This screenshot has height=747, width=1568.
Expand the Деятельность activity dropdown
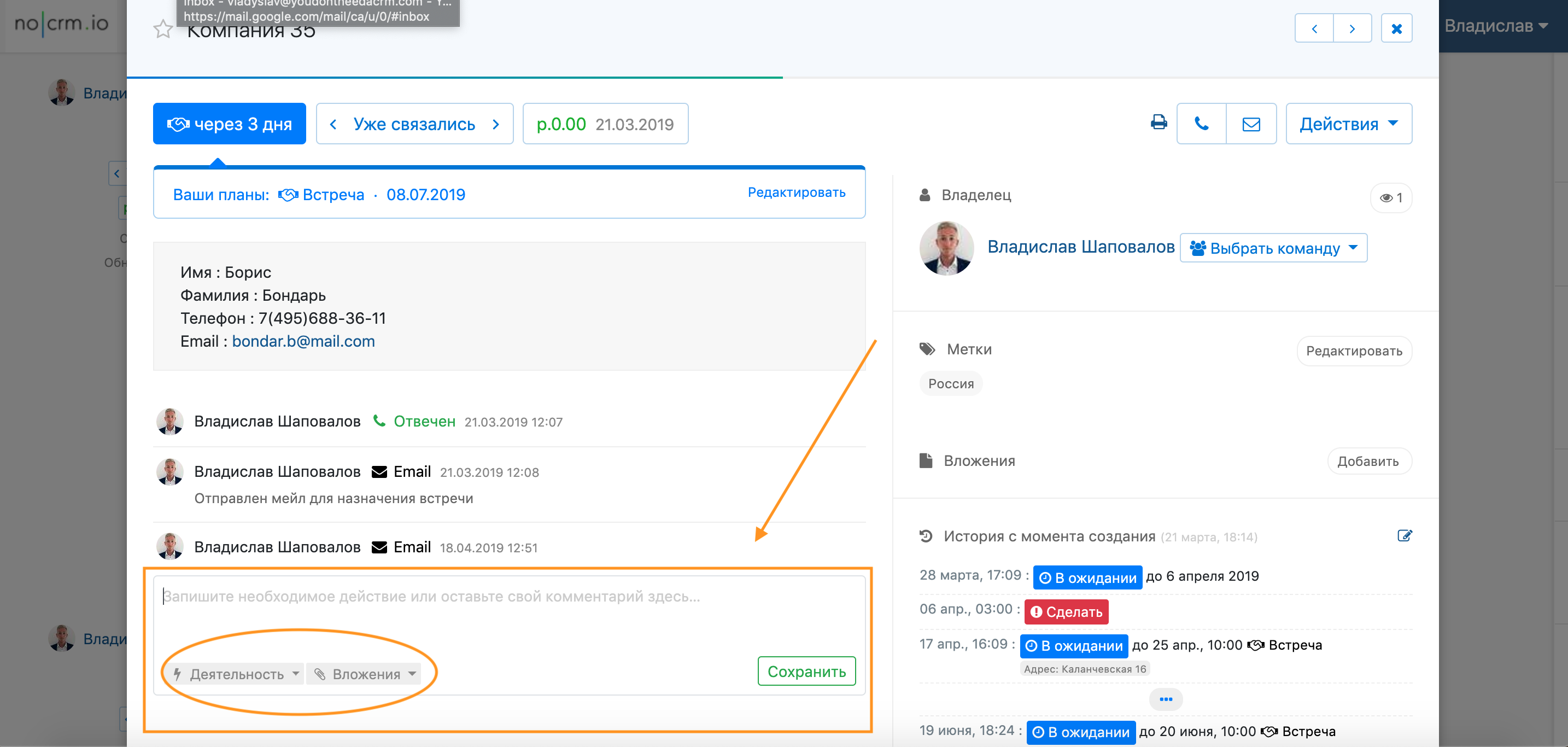pos(236,674)
